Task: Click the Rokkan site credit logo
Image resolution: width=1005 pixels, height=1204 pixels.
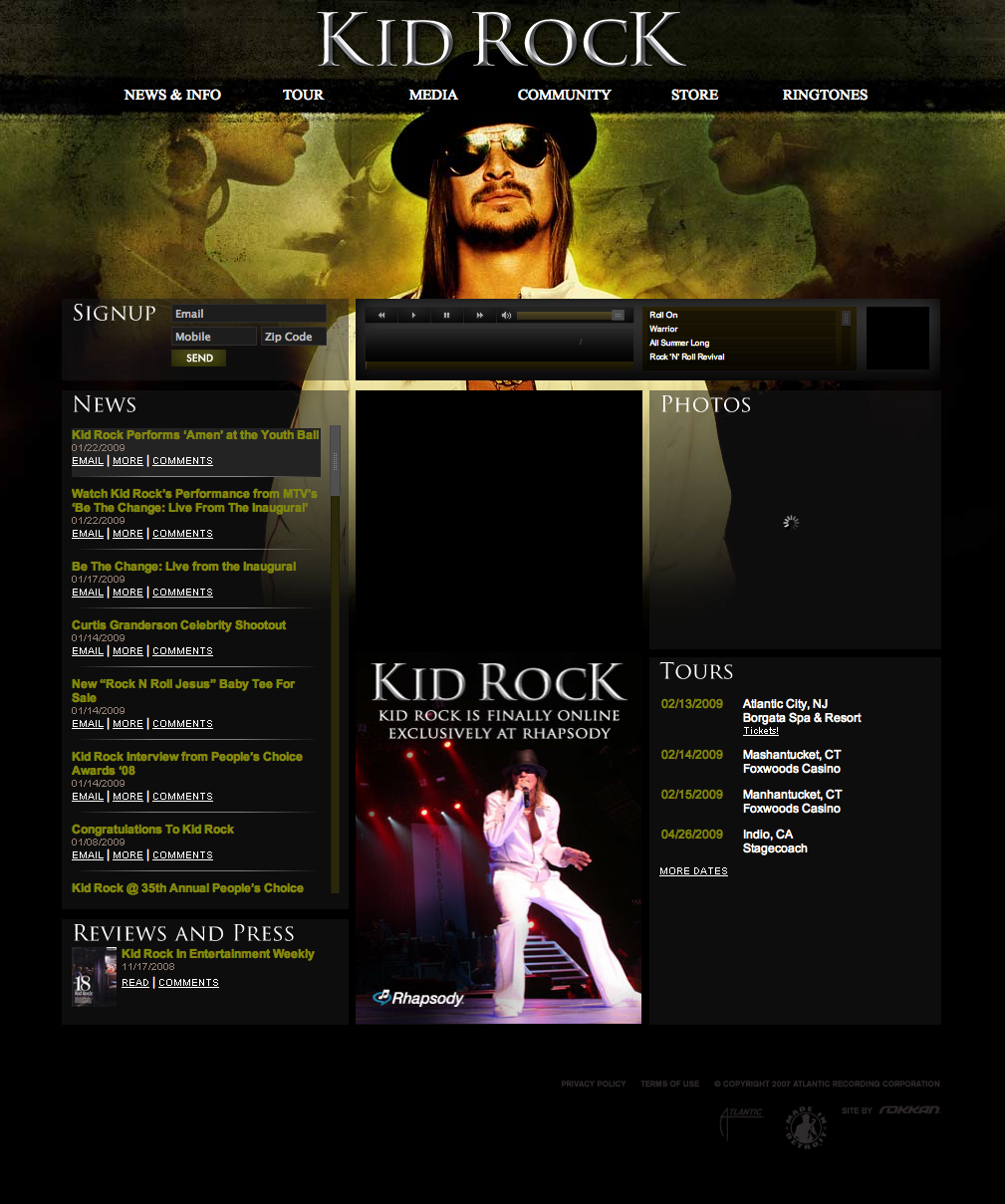Action: (909, 1109)
